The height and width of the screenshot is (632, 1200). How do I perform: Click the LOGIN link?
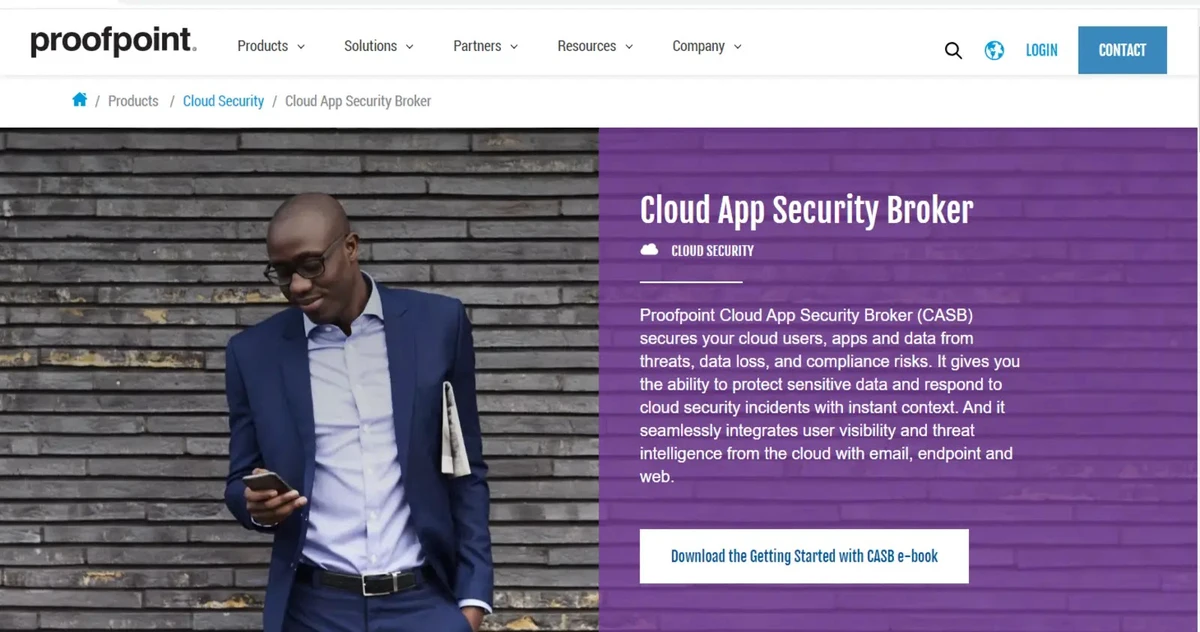(1041, 50)
